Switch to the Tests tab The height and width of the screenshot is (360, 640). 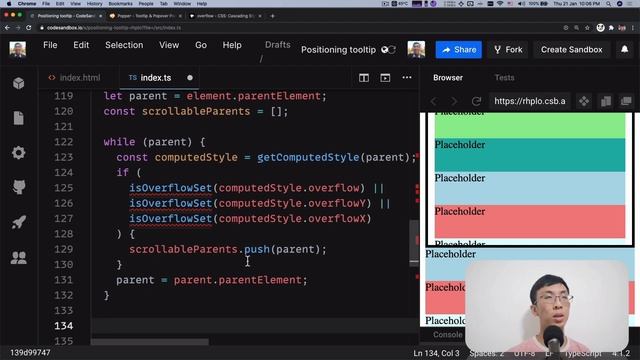[x=504, y=78]
